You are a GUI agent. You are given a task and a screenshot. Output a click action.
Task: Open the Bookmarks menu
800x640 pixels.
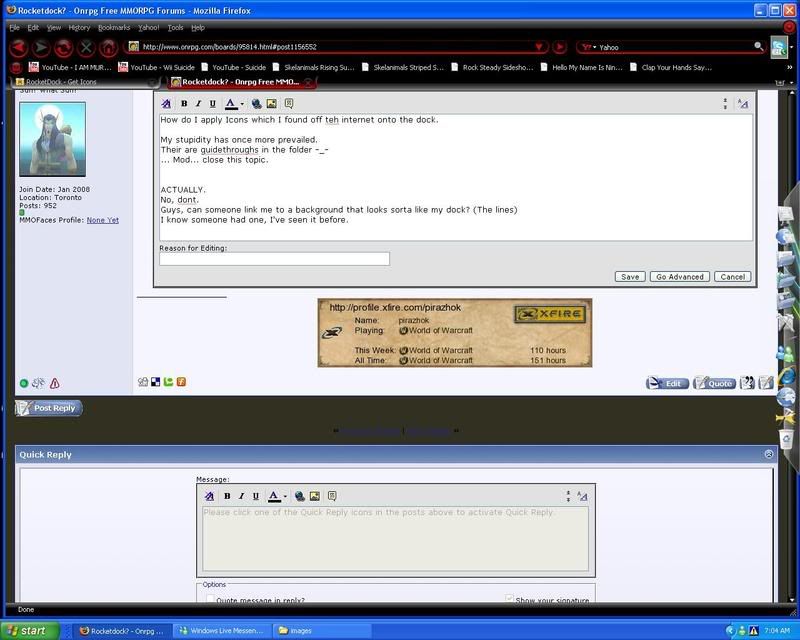tap(114, 28)
